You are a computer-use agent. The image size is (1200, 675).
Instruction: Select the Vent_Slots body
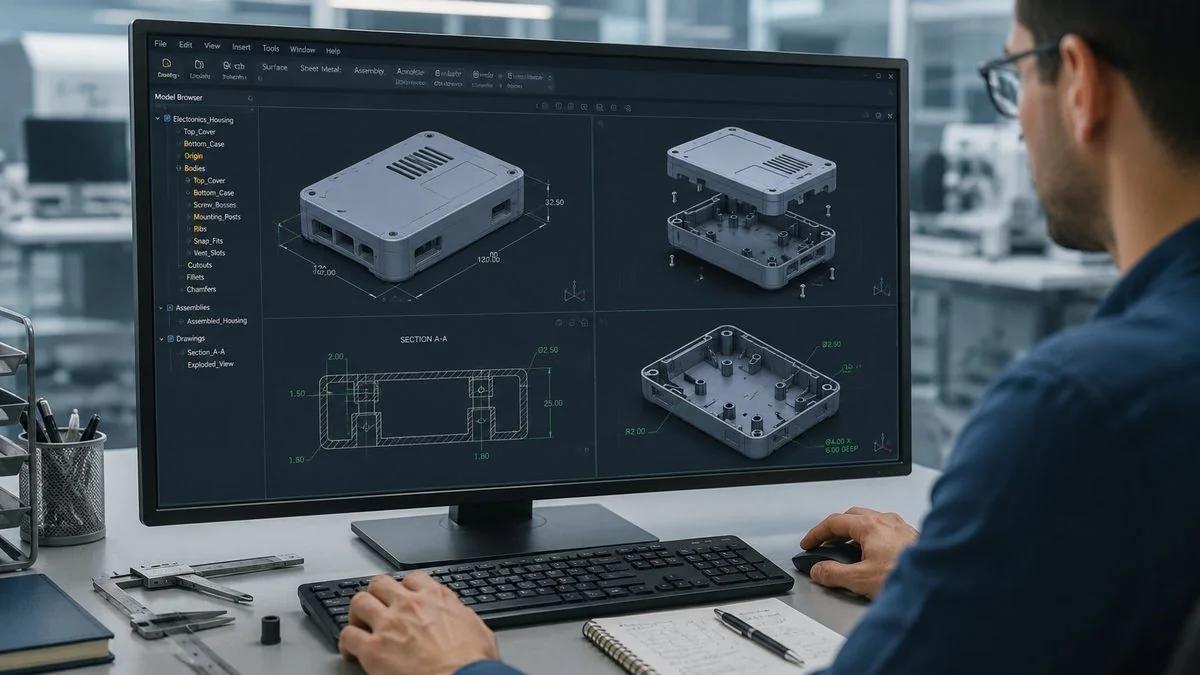(210, 253)
